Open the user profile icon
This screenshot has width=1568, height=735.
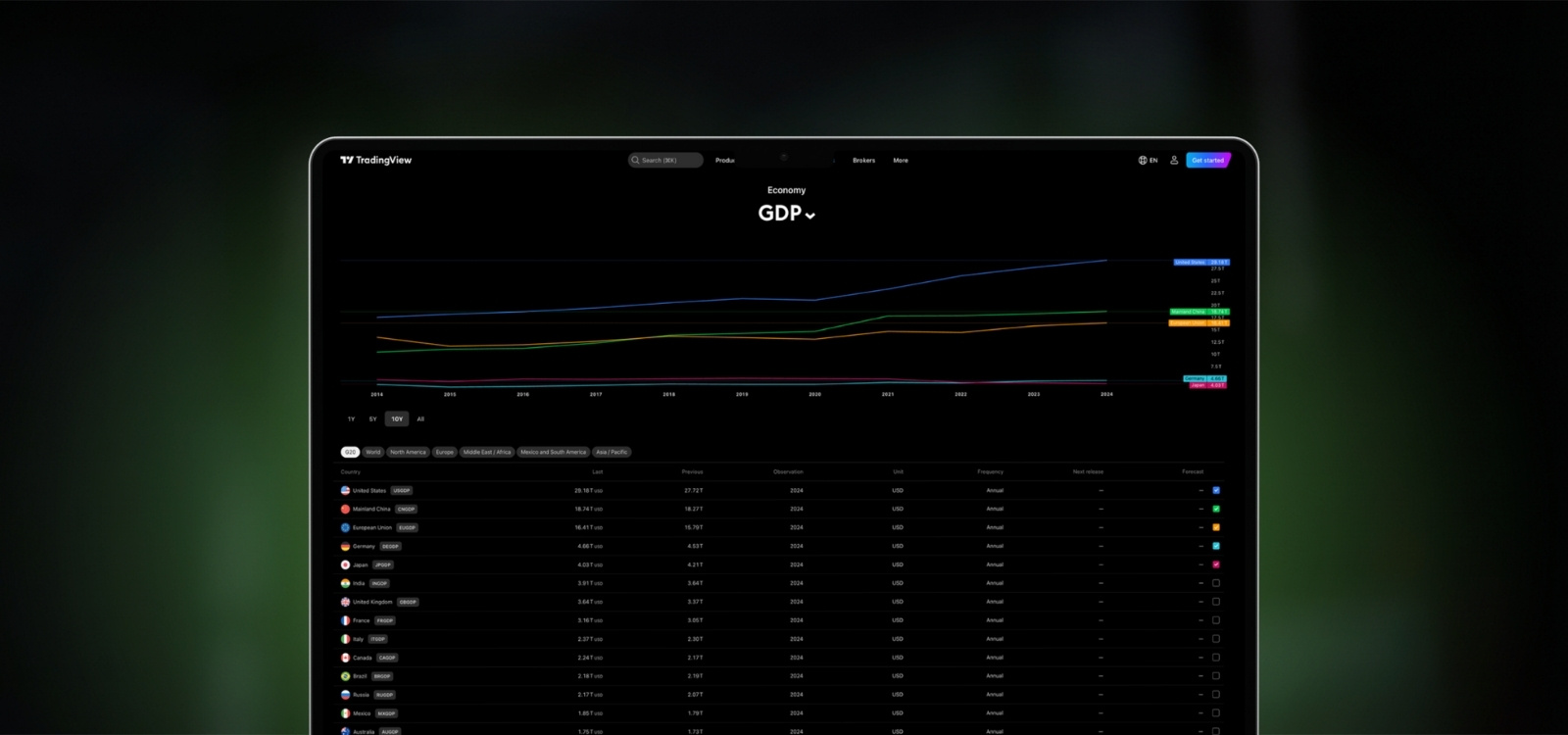[x=1174, y=160]
